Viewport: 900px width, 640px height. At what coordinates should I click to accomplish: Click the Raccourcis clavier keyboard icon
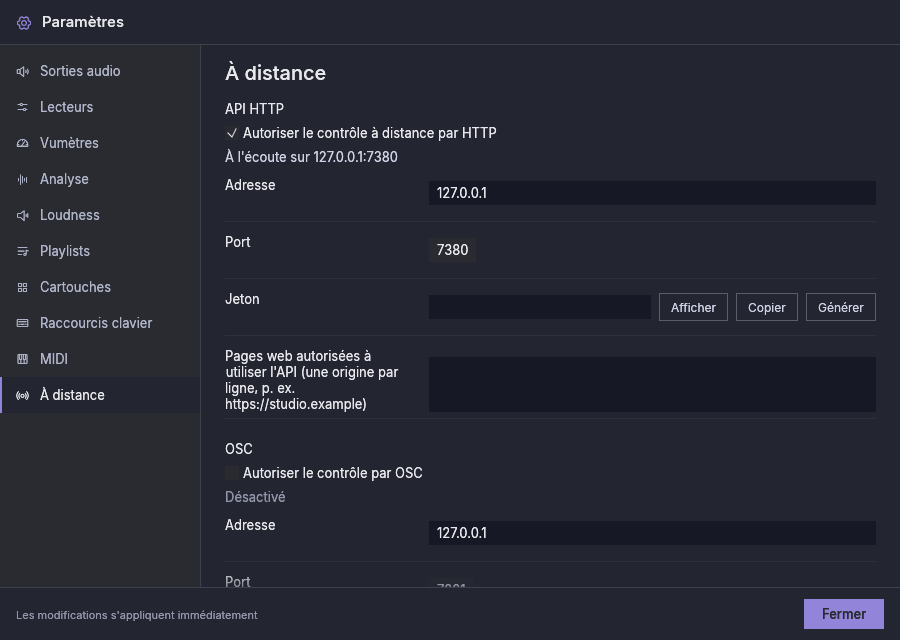(x=22, y=323)
